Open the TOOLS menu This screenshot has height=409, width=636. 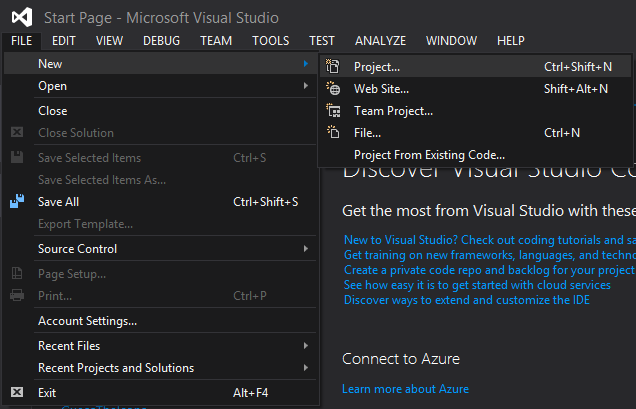pyautogui.click(x=271, y=41)
